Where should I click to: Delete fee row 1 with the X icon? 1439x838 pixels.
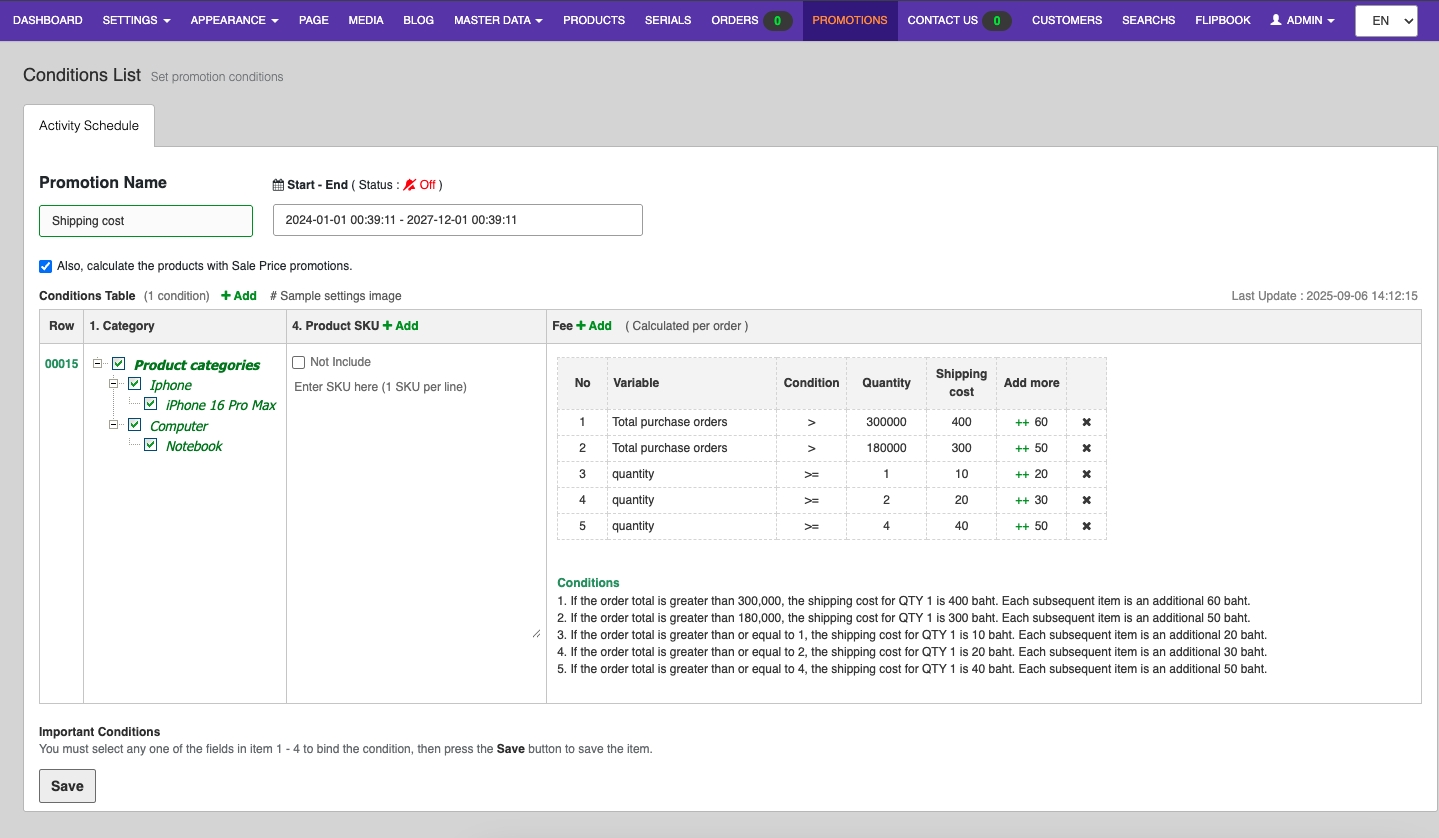(x=1086, y=422)
